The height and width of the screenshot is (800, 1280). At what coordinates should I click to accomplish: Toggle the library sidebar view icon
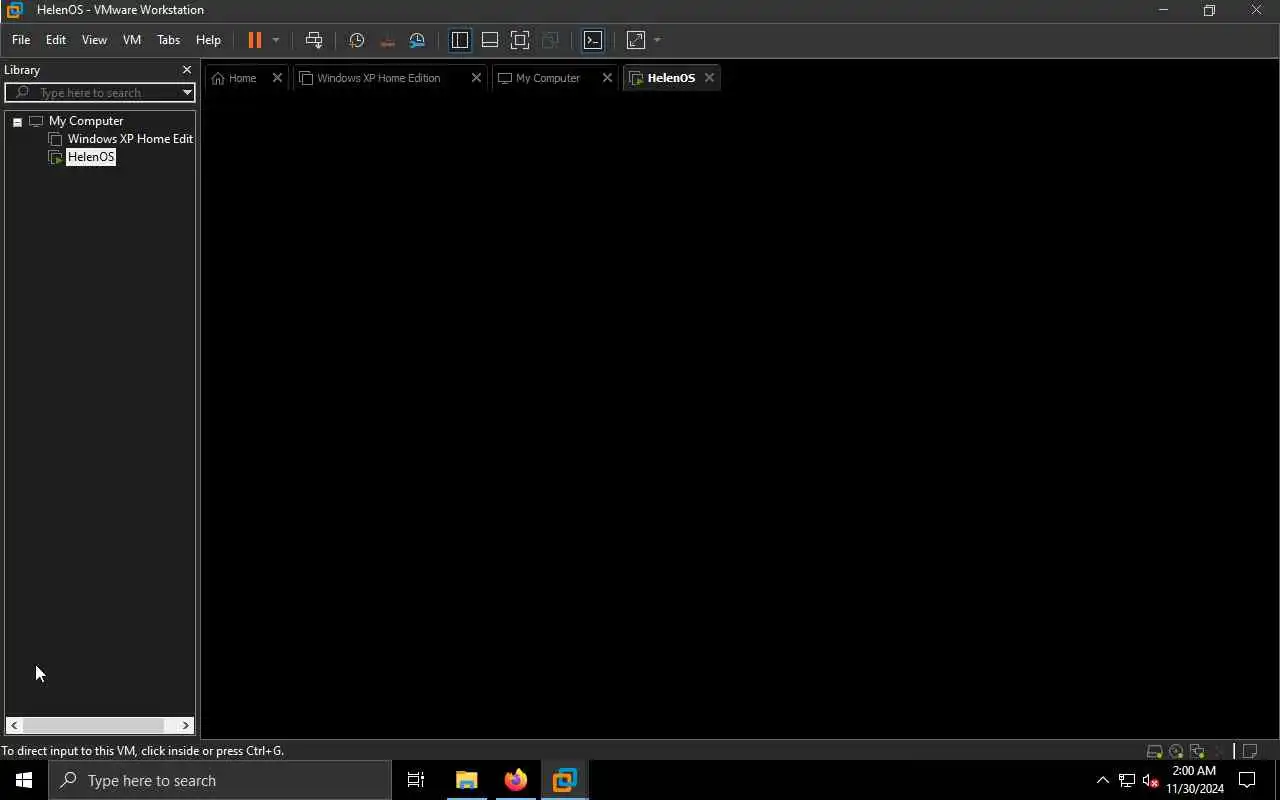[460, 40]
